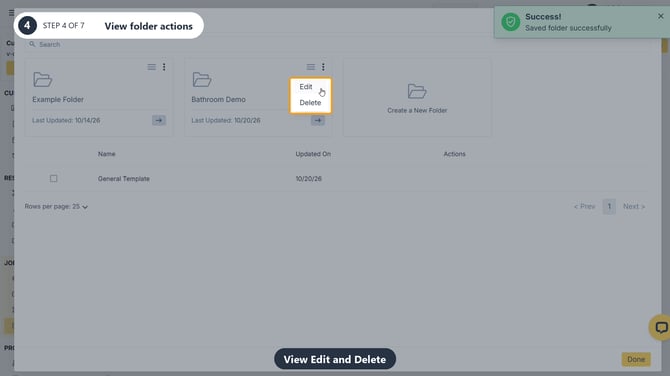Click the Bathroom Demo folder icon
This screenshot has width=670, height=376.
coord(202,79)
